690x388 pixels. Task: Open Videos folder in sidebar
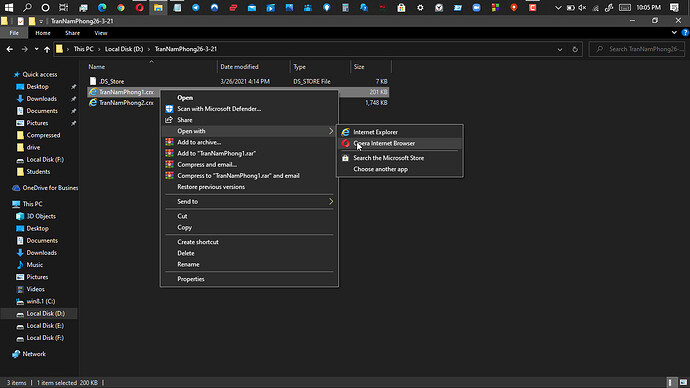(35, 289)
